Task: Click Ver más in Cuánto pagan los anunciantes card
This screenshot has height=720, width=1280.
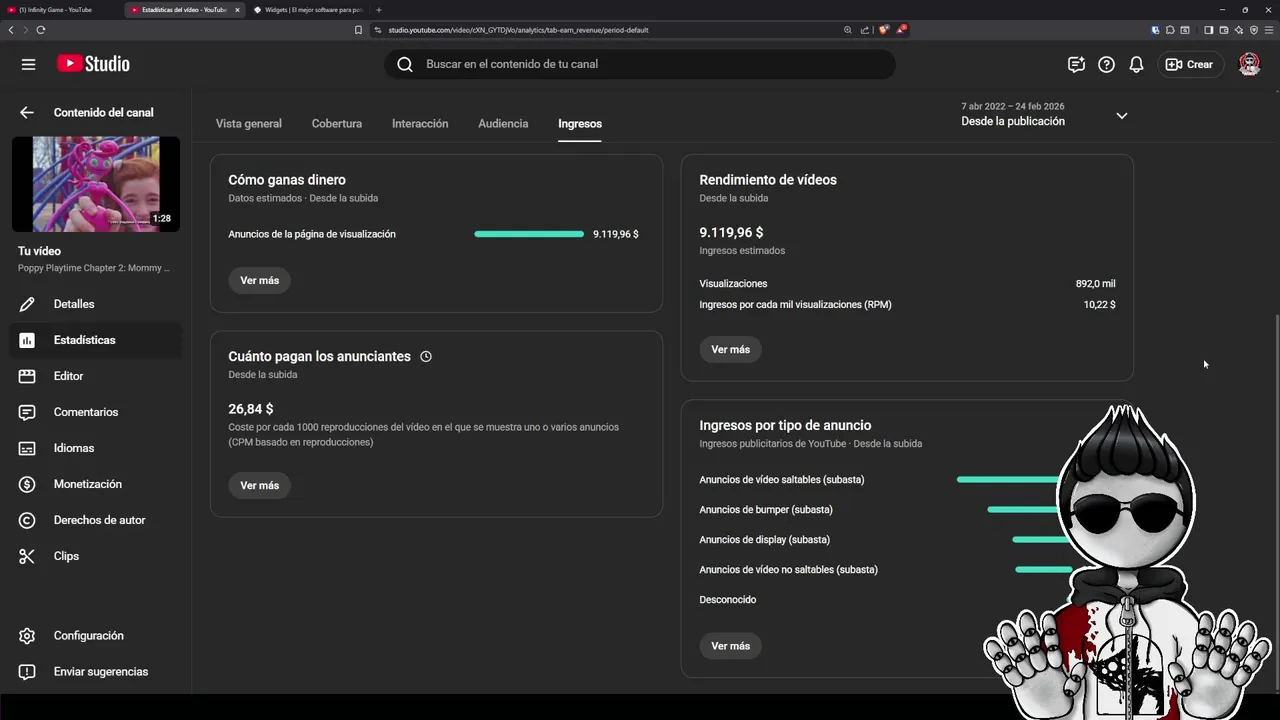Action: (260, 486)
